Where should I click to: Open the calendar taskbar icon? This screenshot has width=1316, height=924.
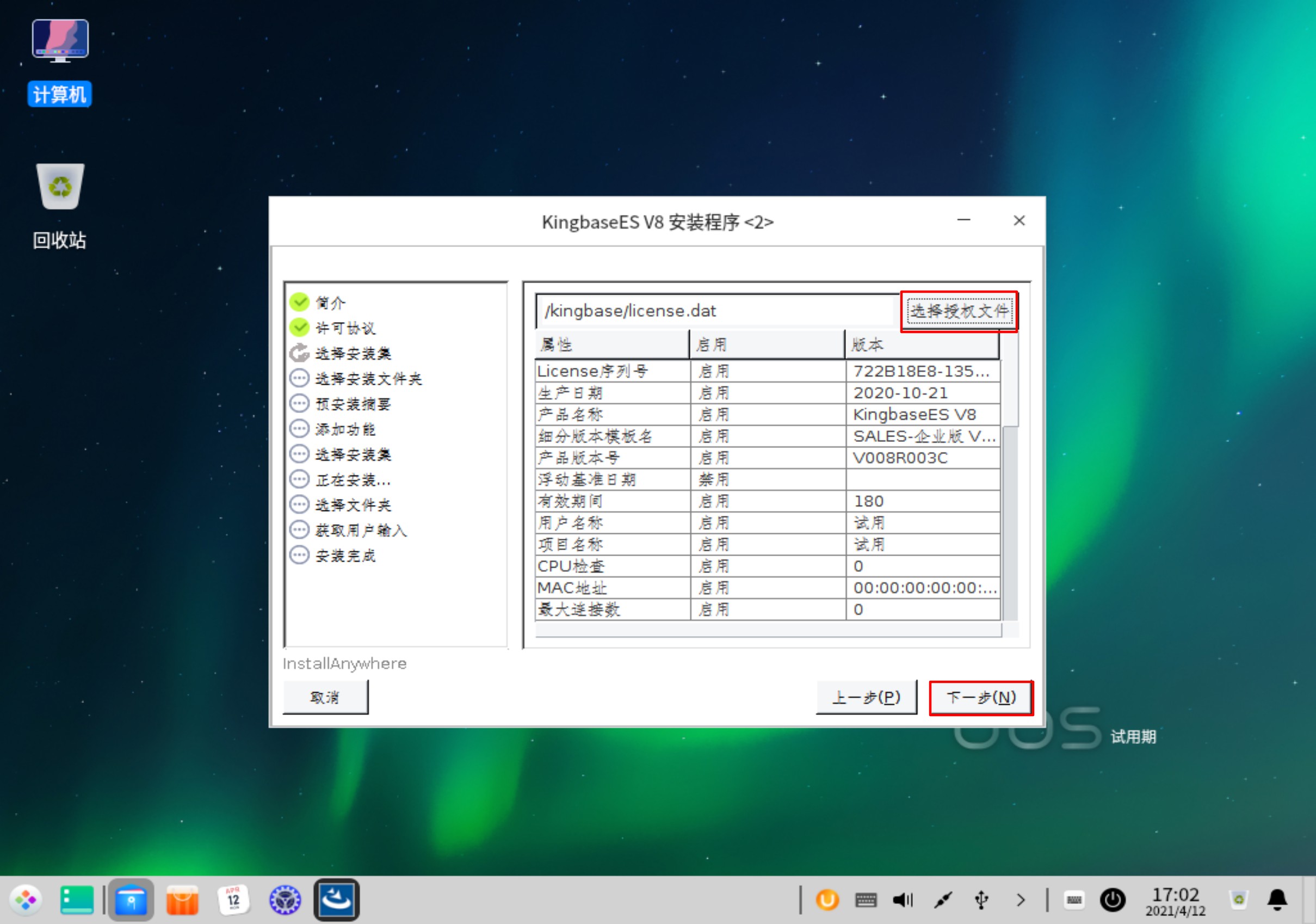(233, 900)
